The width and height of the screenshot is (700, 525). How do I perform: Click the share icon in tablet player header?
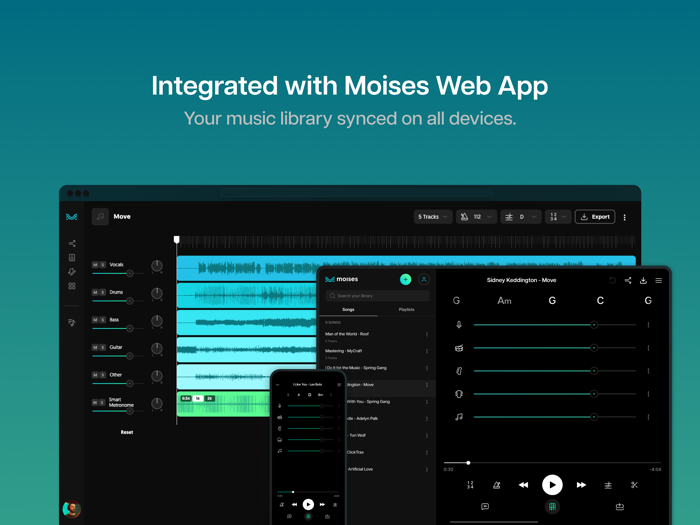tap(628, 280)
